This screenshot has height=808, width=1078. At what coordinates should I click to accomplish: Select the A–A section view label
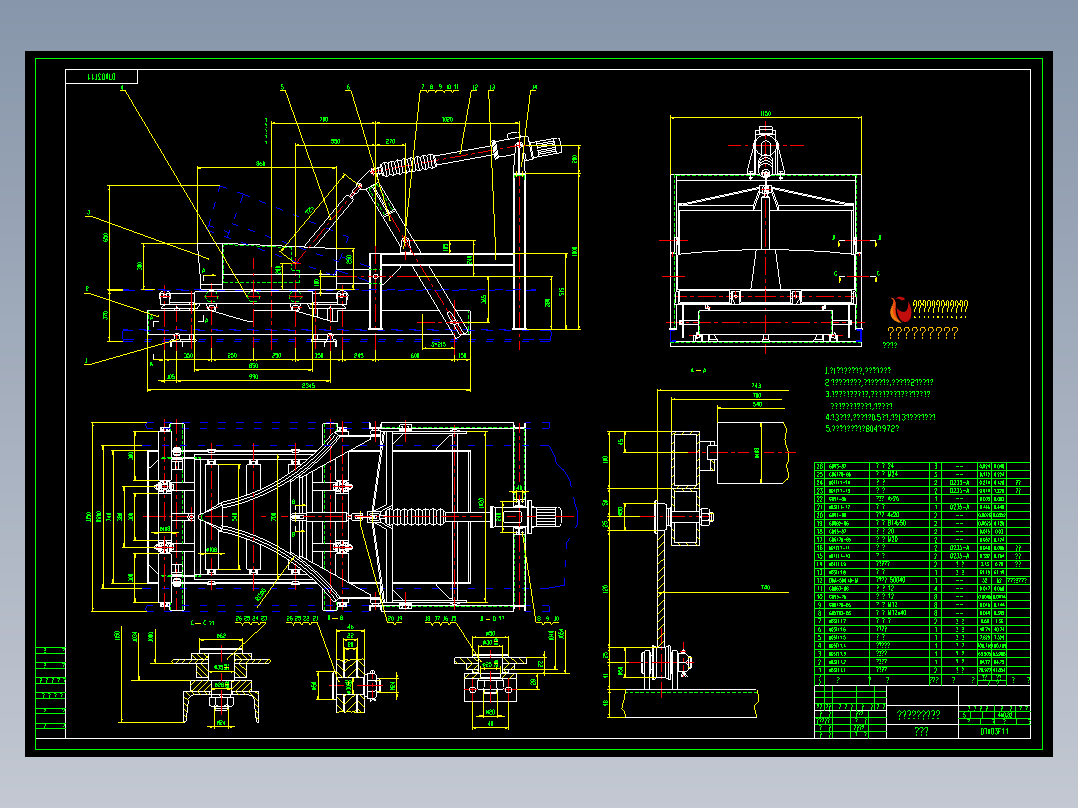(698, 370)
